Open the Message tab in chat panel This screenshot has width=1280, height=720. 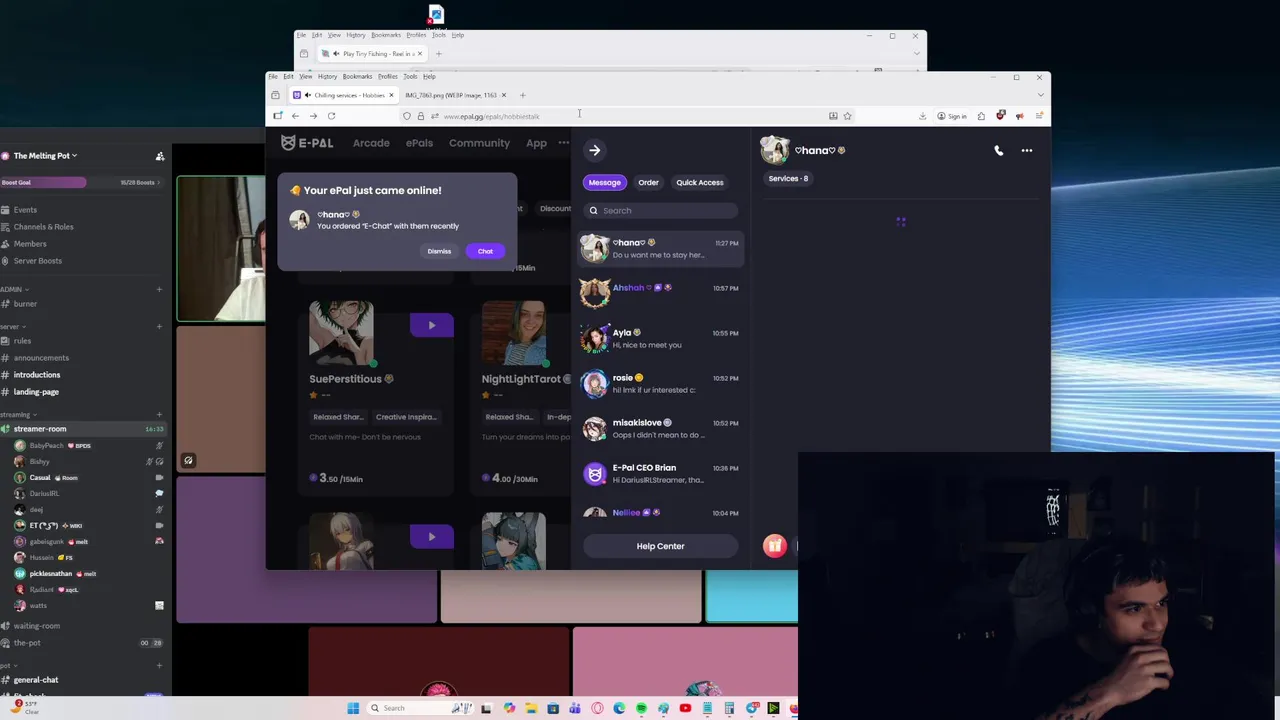click(x=604, y=182)
